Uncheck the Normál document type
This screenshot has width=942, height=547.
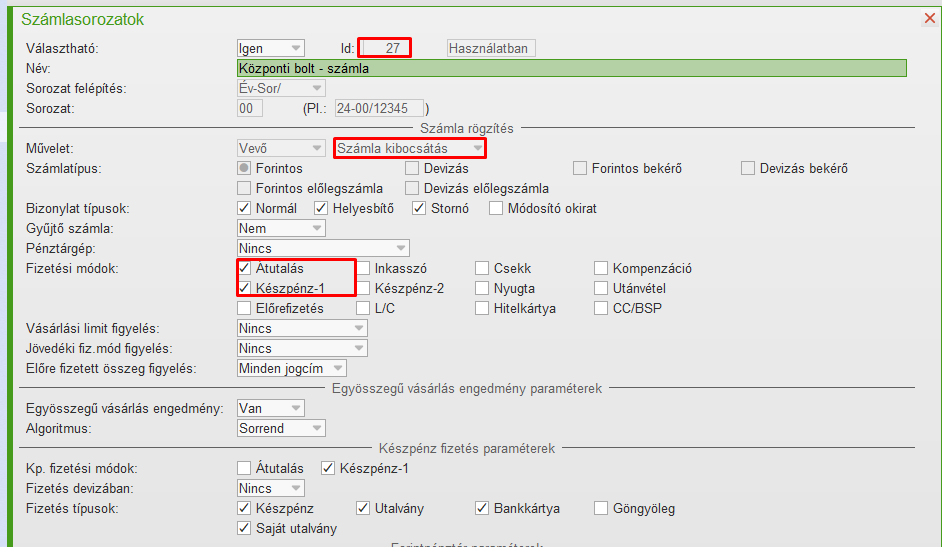pyautogui.click(x=244, y=208)
